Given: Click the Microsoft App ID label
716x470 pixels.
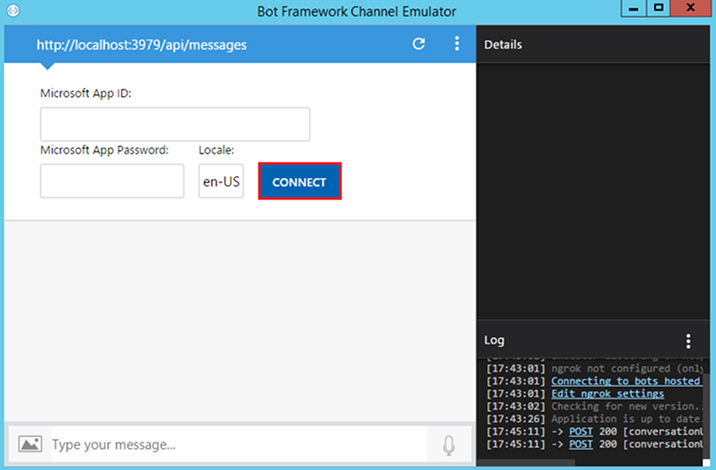Looking at the screenshot, I should (86, 93).
